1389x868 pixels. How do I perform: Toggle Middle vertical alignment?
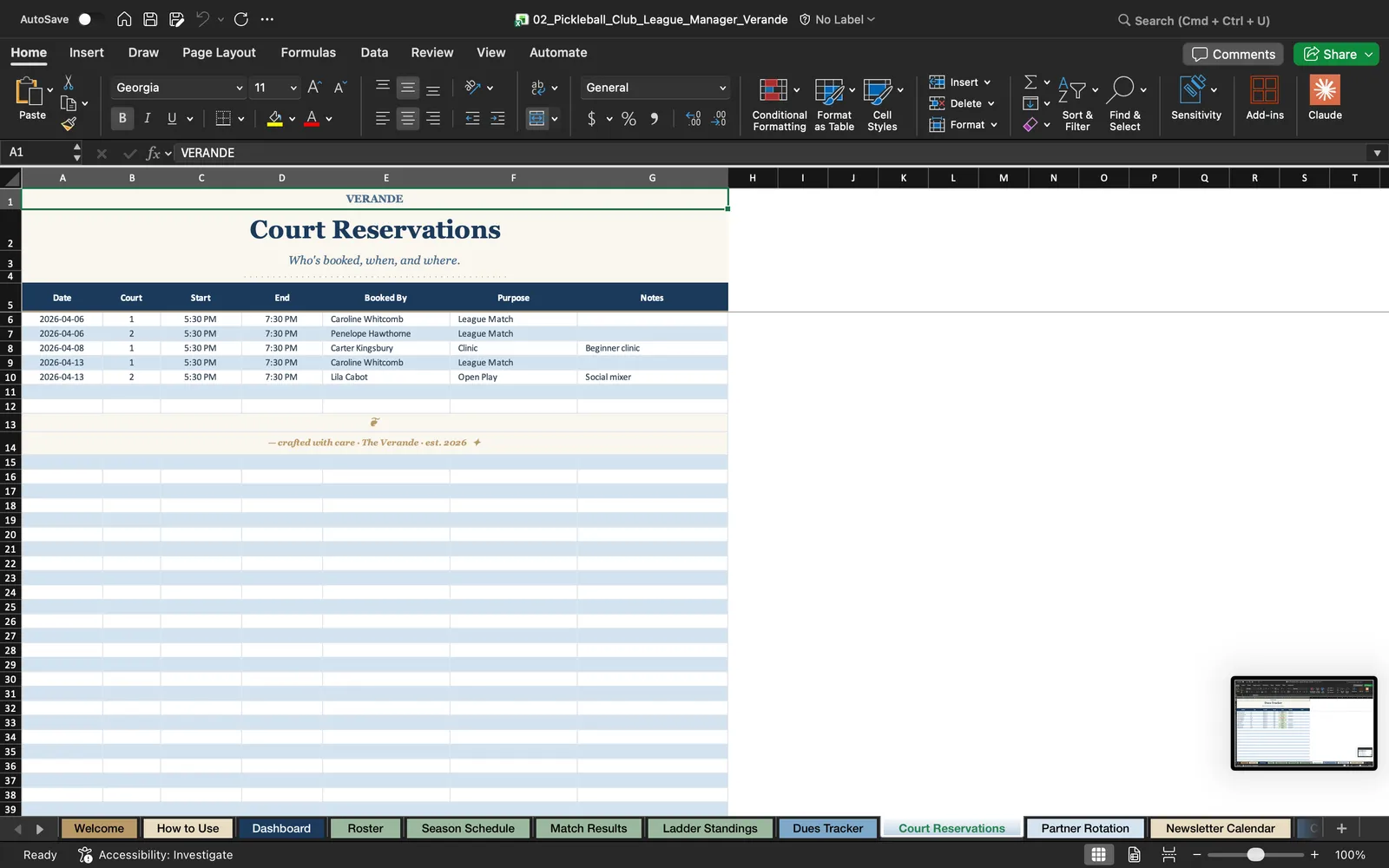coord(407,88)
